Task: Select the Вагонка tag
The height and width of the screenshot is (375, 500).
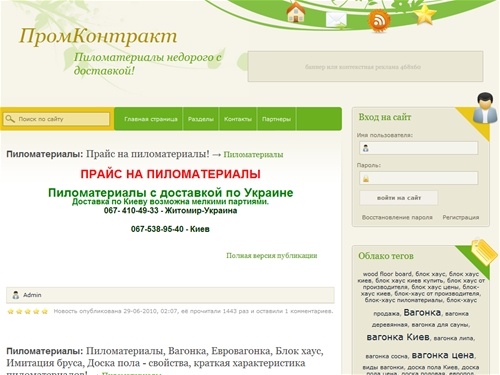Action: pyautogui.click(x=422, y=312)
